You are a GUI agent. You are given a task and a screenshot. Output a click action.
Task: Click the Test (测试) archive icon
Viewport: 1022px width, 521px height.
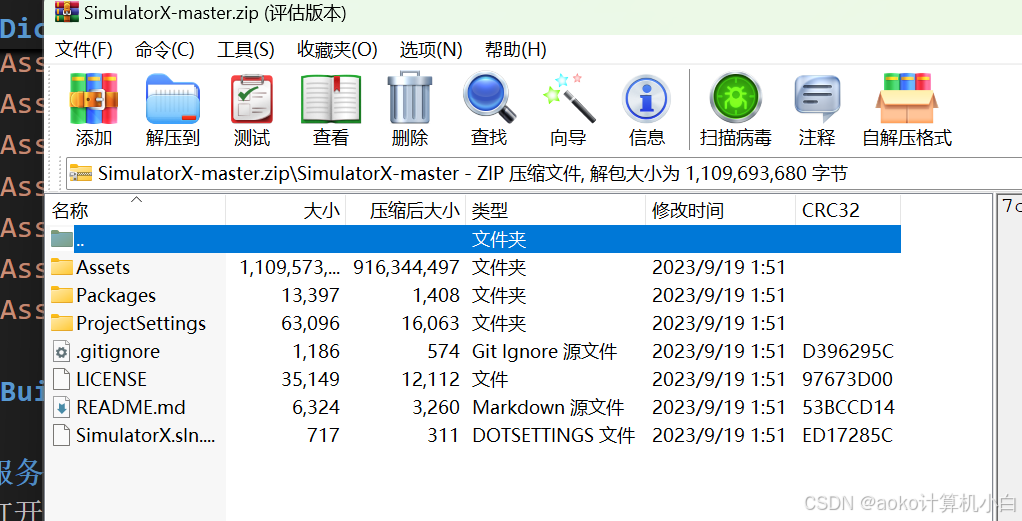click(x=252, y=99)
